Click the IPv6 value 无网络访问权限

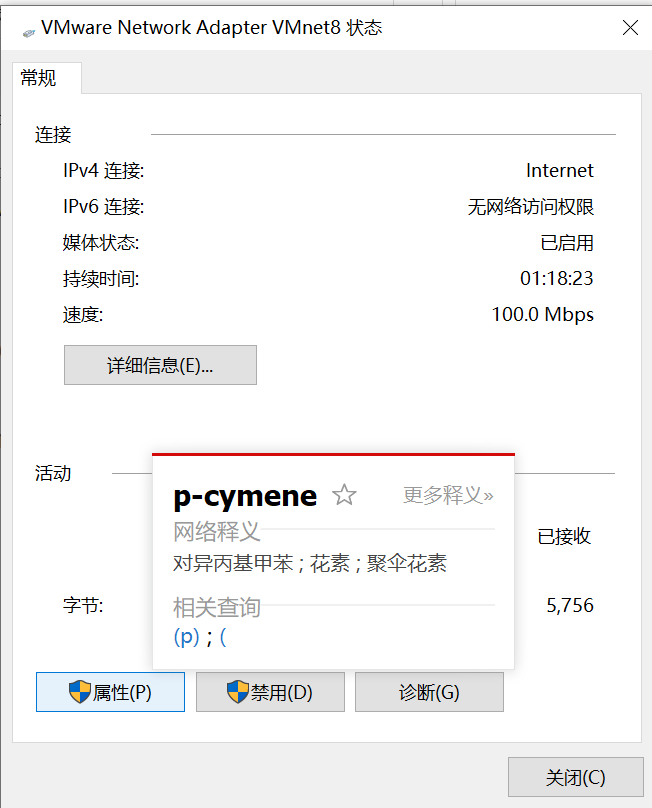(531, 207)
